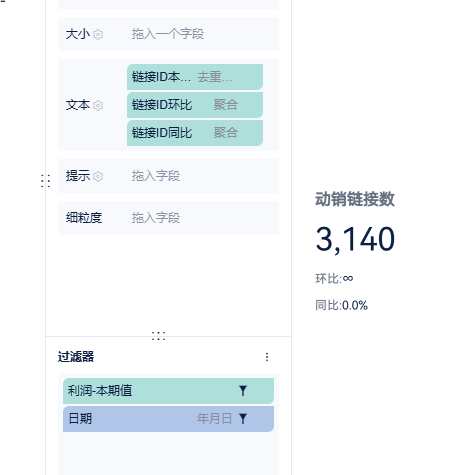
Task: Select the 利润-本期值 filter pill
Action: tap(168, 391)
